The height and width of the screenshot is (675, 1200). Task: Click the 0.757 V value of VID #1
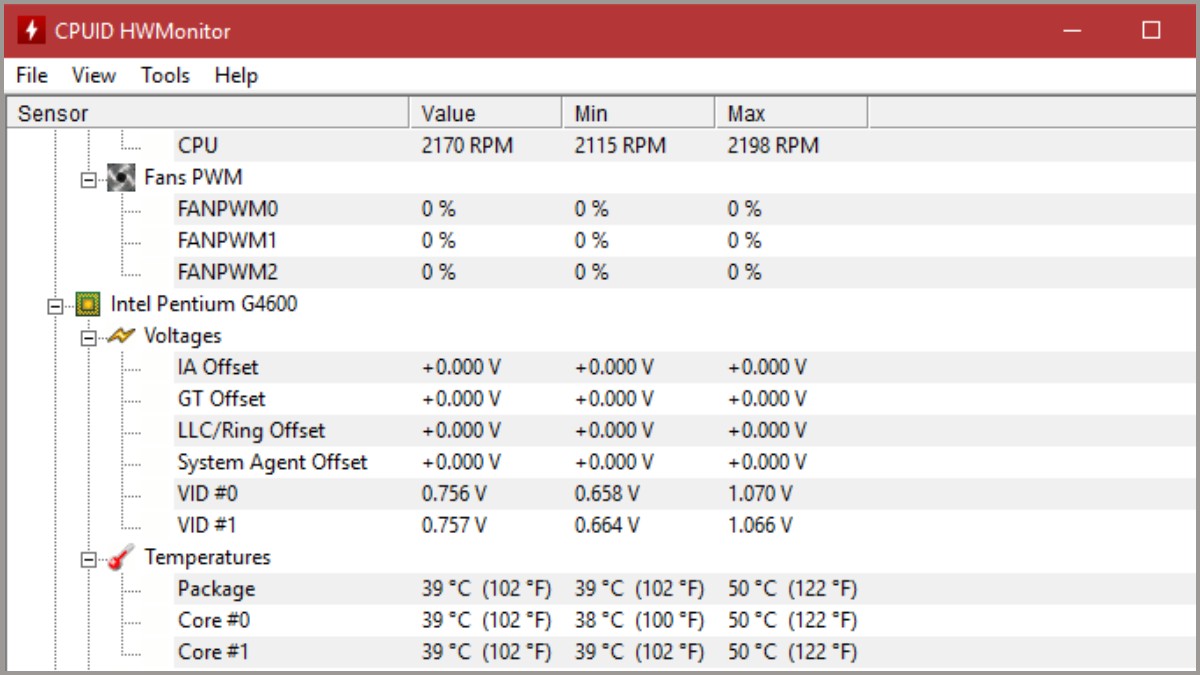coord(454,525)
